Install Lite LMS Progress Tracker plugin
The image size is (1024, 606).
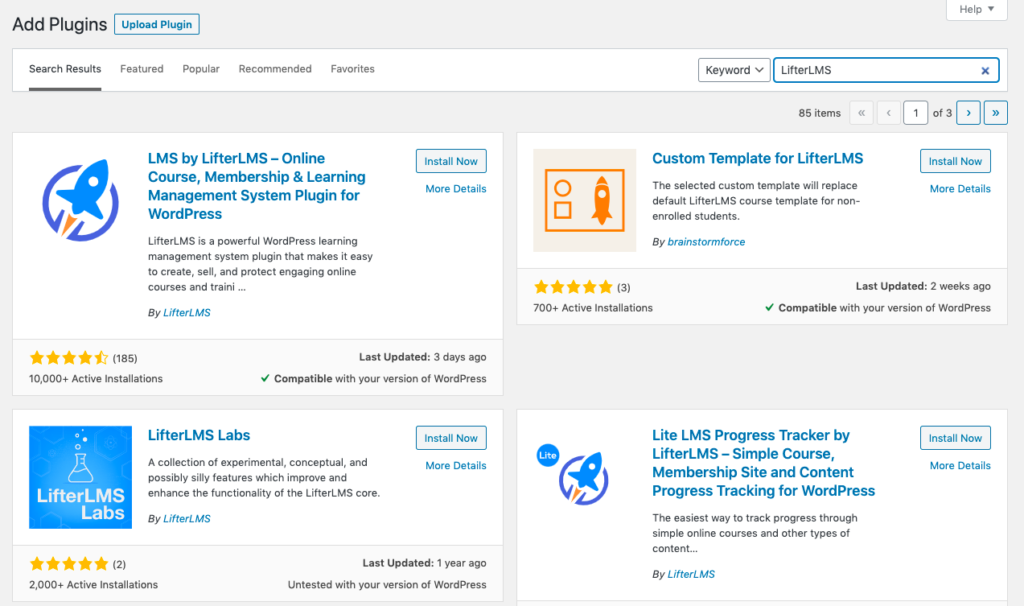(x=955, y=438)
